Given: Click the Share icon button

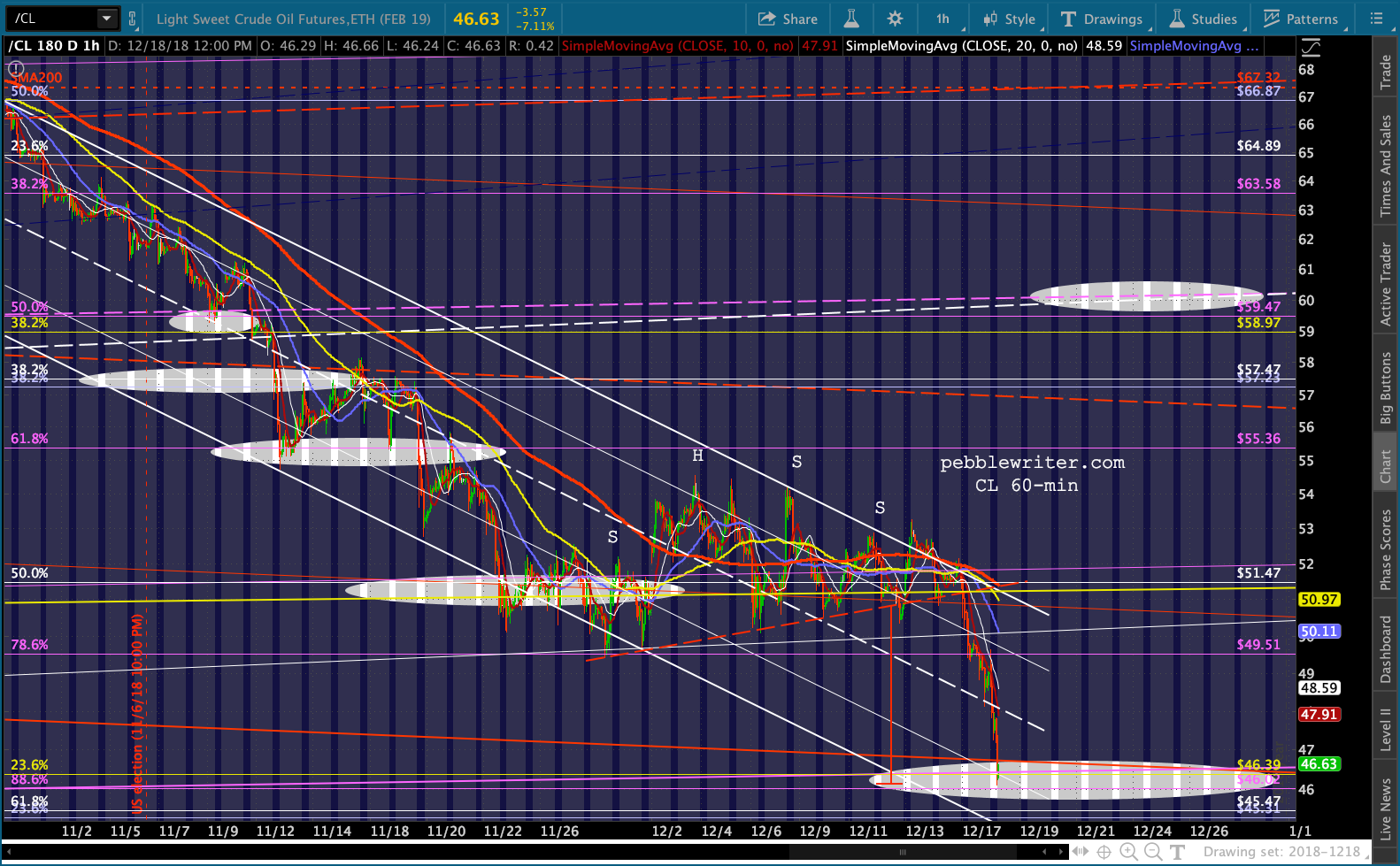Looking at the screenshot, I should coord(787,19).
